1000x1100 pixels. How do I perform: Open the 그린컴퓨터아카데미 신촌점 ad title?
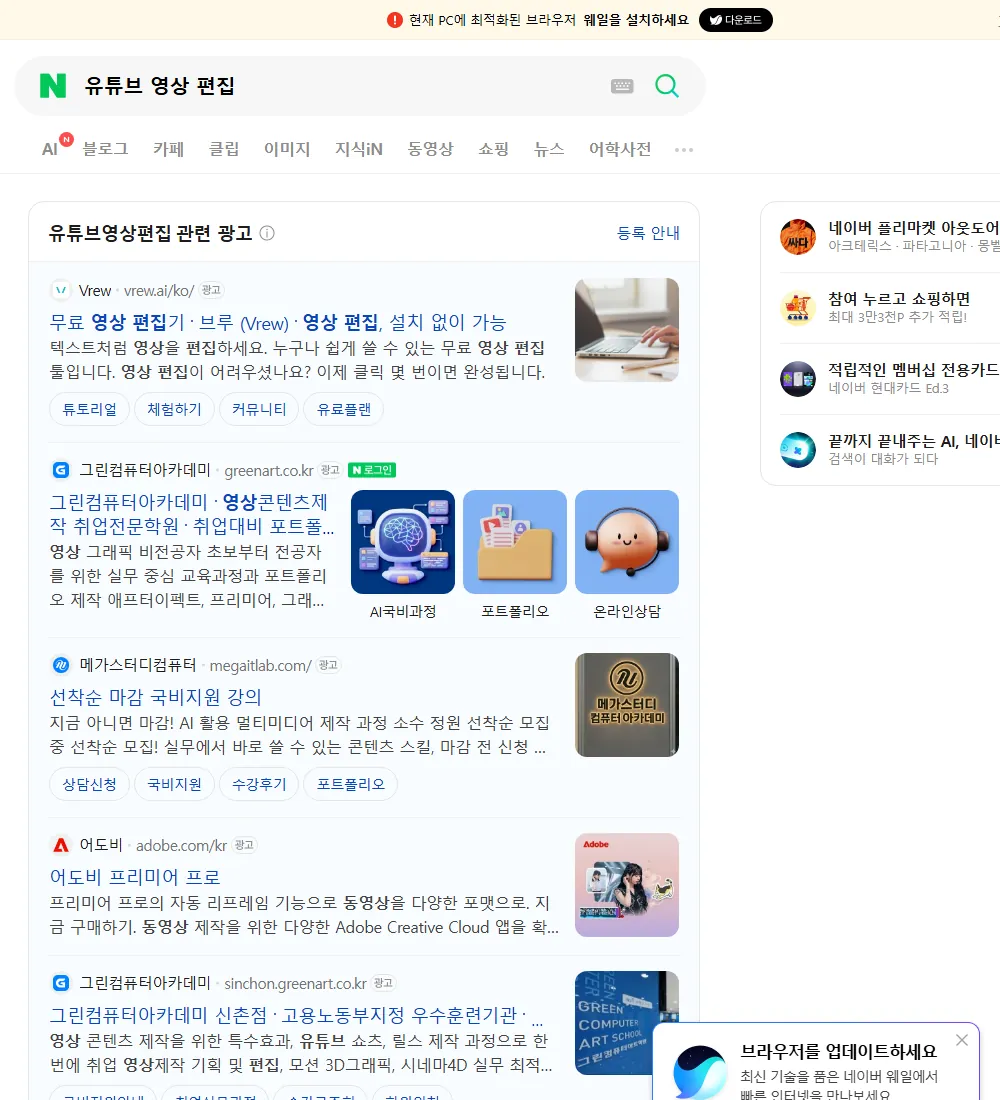295,1015
